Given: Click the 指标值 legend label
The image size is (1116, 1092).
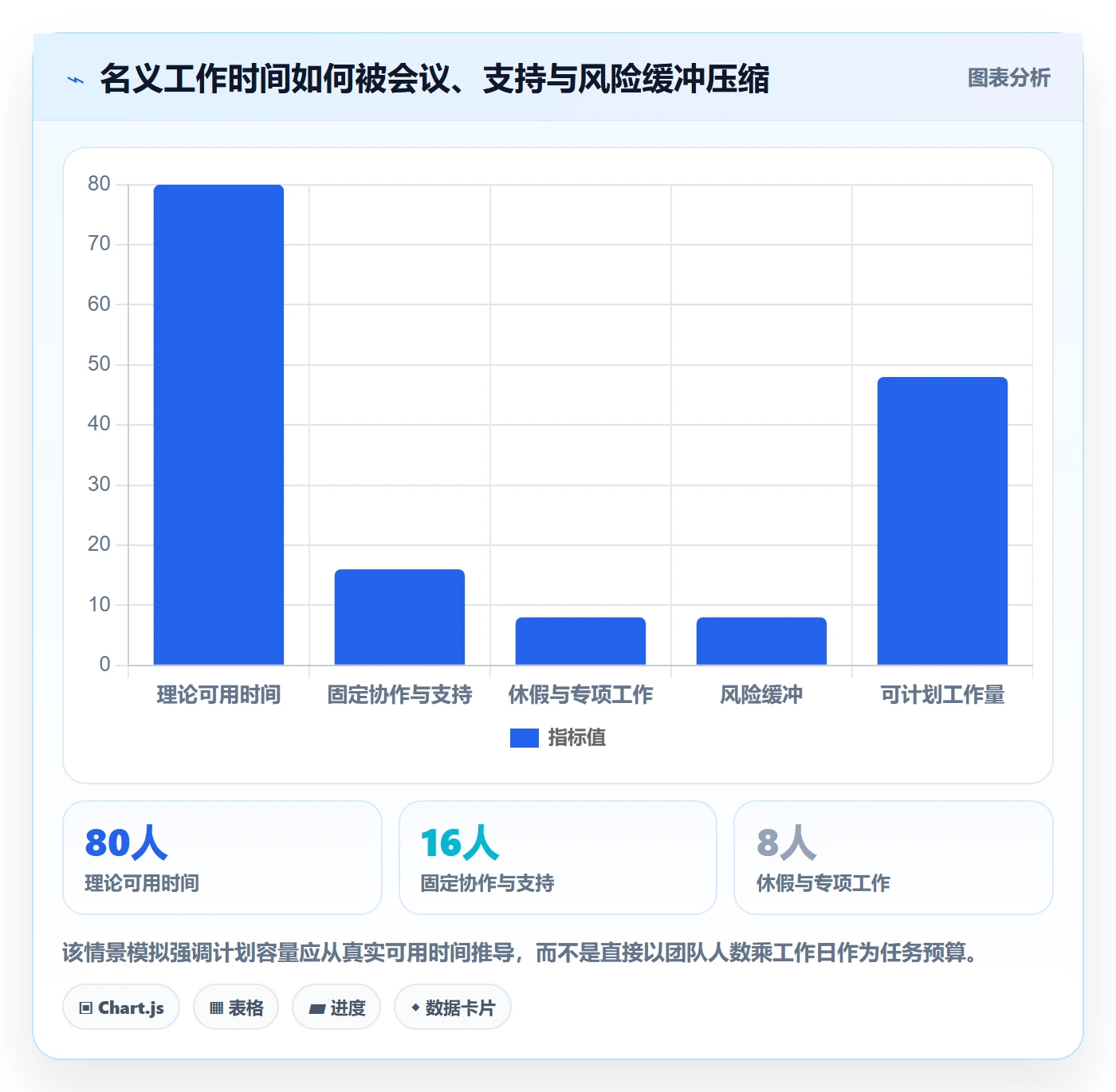Looking at the screenshot, I should 577,738.
